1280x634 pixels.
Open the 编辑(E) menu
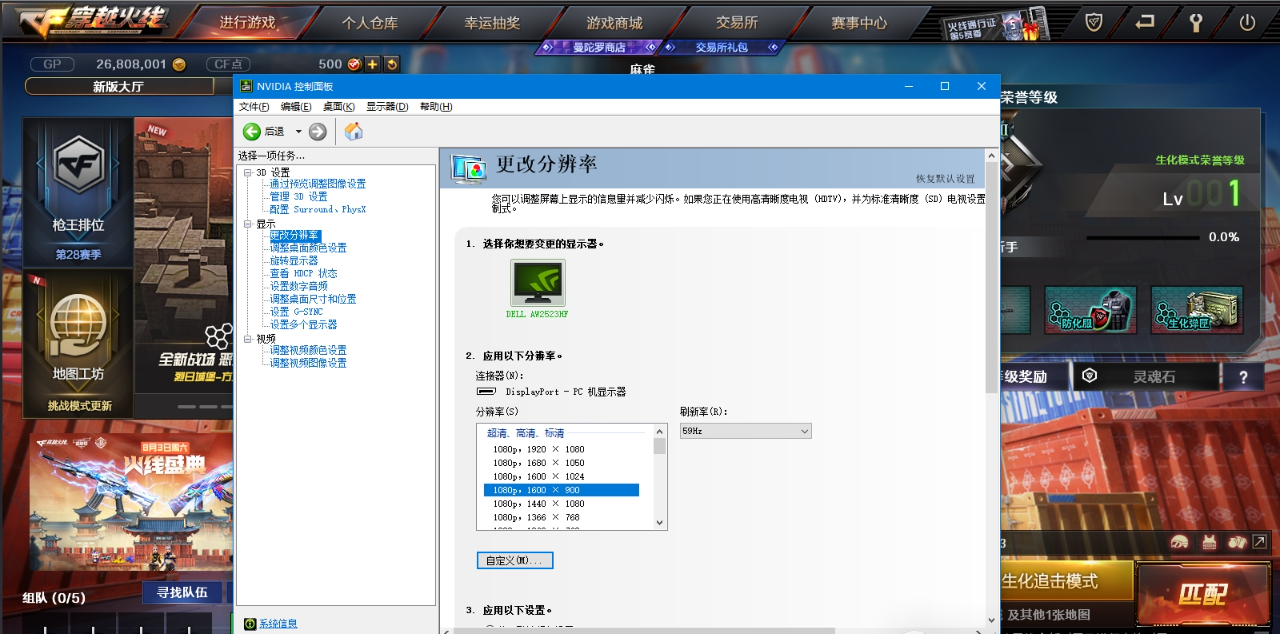click(x=296, y=107)
